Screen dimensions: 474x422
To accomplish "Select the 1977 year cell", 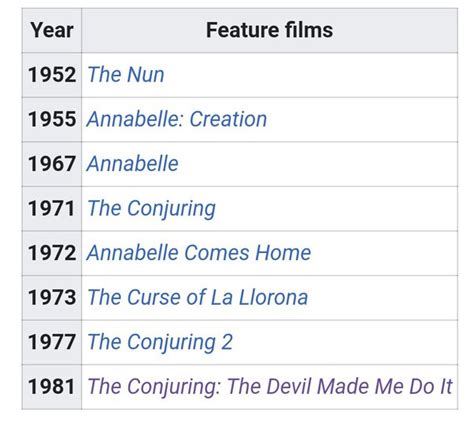I will click(x=52, y=342).
